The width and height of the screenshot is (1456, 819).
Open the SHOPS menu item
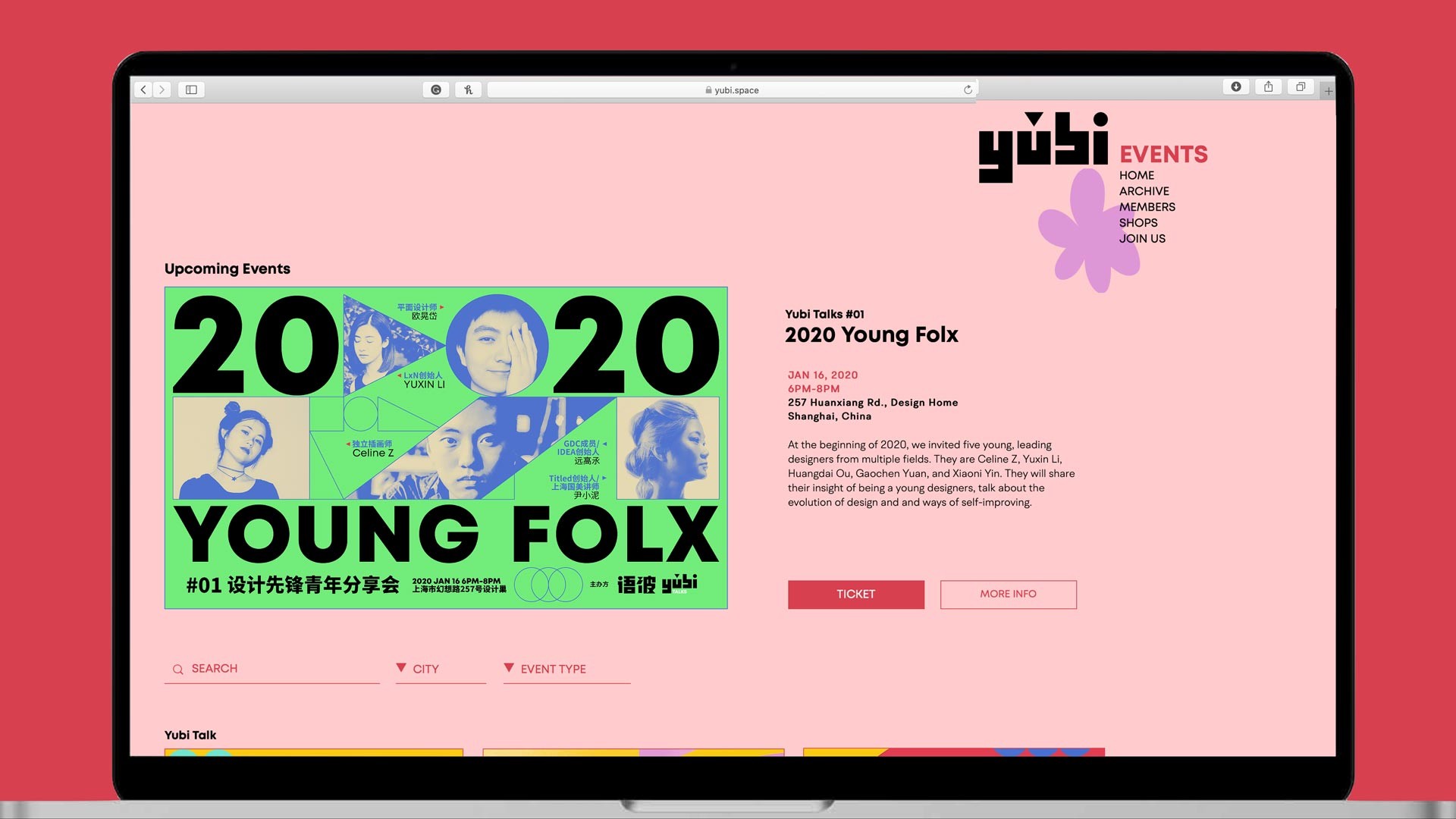(1138, 223)
